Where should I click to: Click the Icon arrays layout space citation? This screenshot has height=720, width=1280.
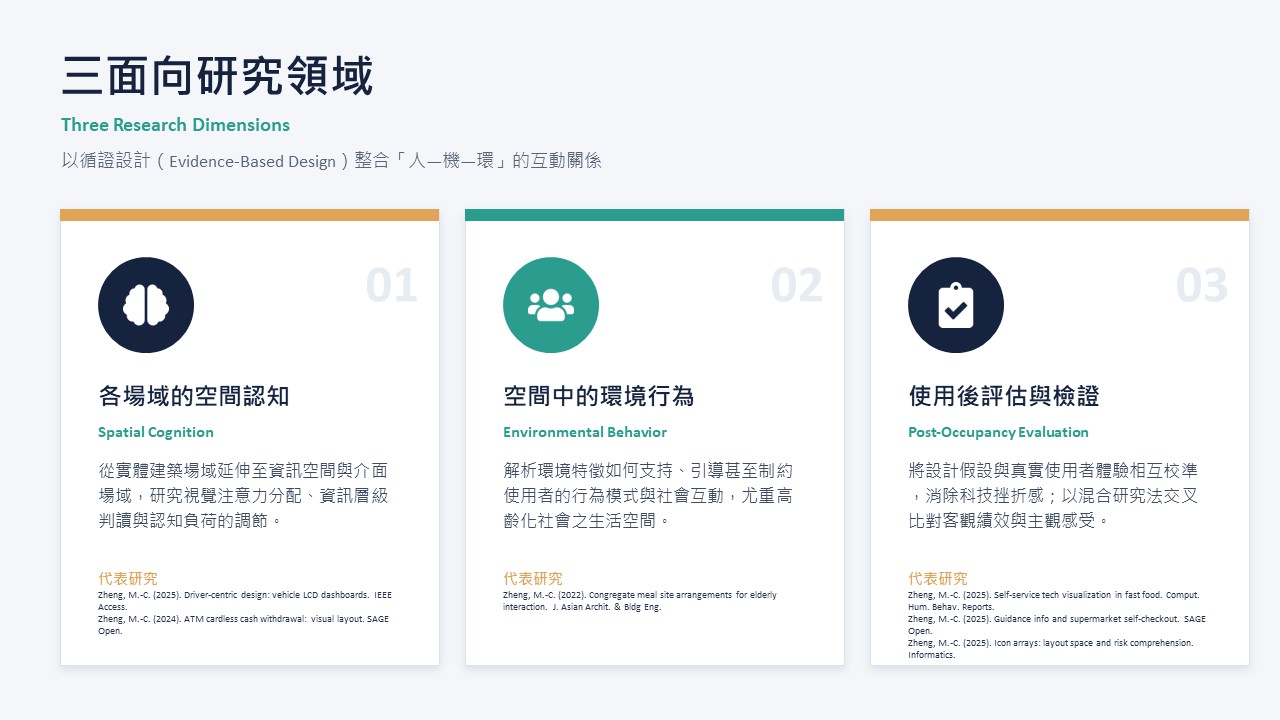point(1051,649)
